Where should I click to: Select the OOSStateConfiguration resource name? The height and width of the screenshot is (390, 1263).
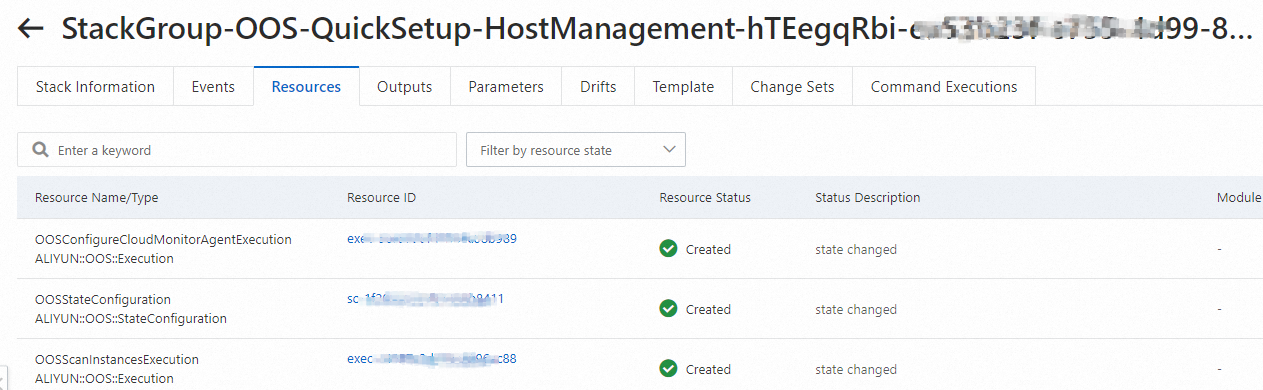pyautogui.click(x=103, y=300)
